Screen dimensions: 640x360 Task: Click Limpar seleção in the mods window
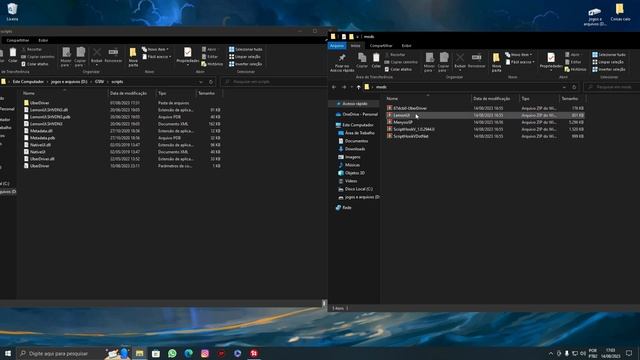tap(608, 62)
